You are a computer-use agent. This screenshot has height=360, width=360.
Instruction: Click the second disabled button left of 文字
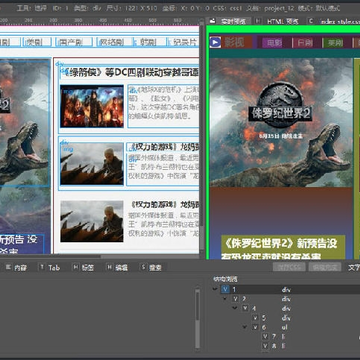tap(325, 267)
